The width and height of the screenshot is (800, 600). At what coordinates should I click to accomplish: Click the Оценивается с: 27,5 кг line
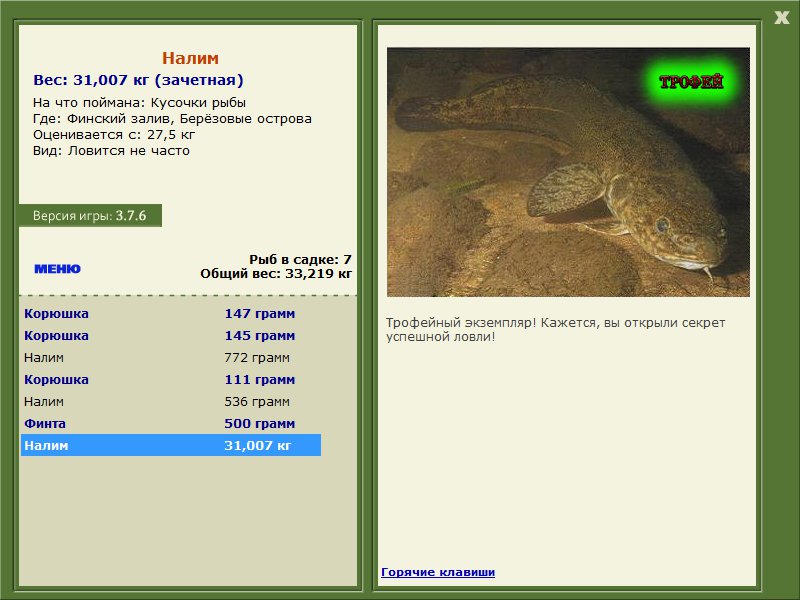[114, 135]
